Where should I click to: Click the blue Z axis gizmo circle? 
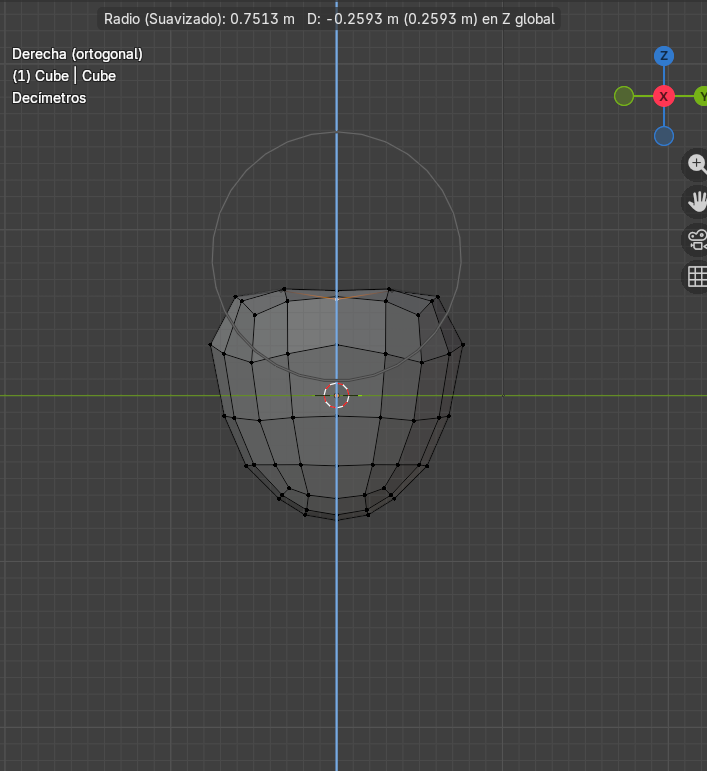pos(663,56)
